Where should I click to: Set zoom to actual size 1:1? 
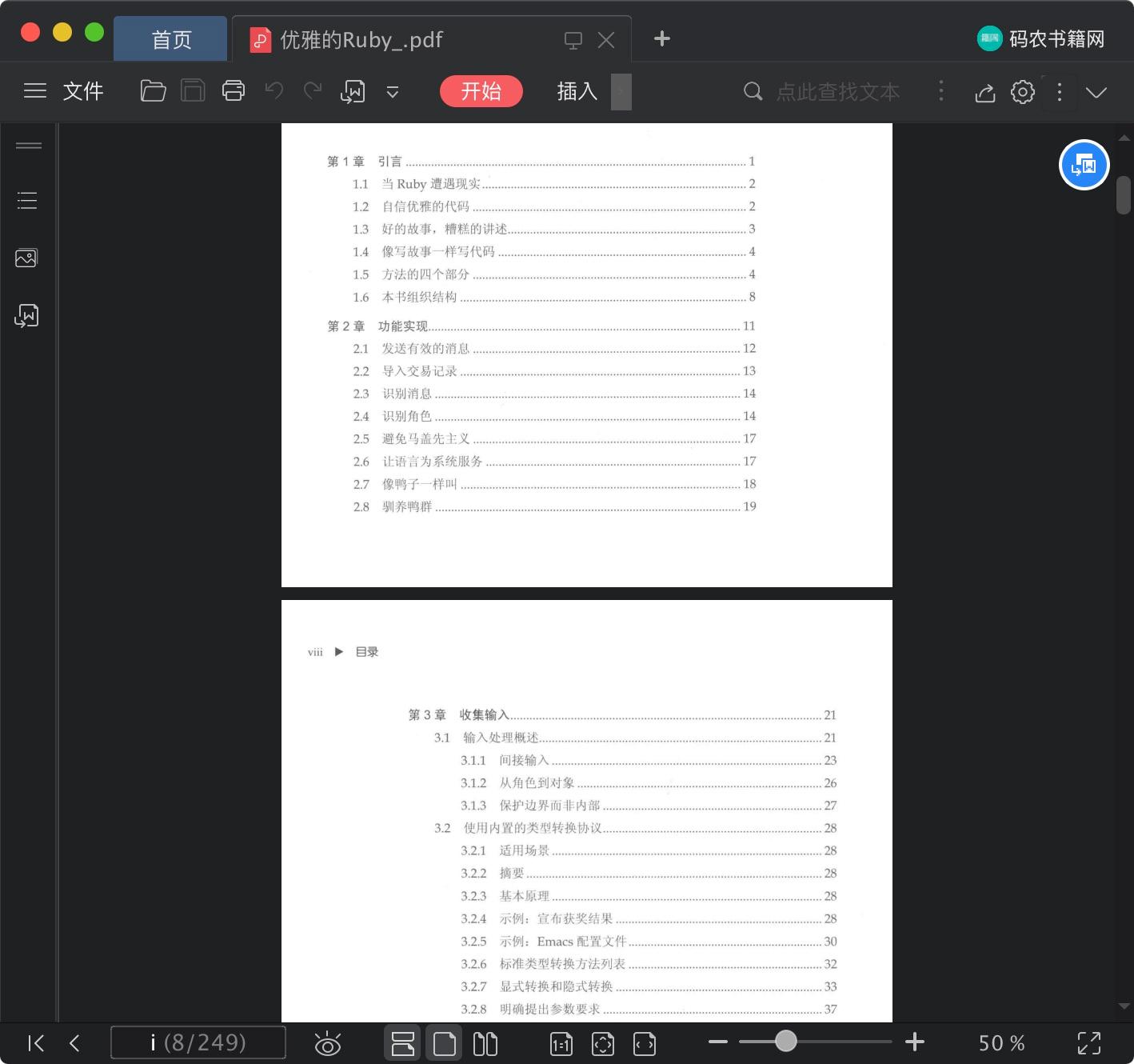tap(561, 1043)
